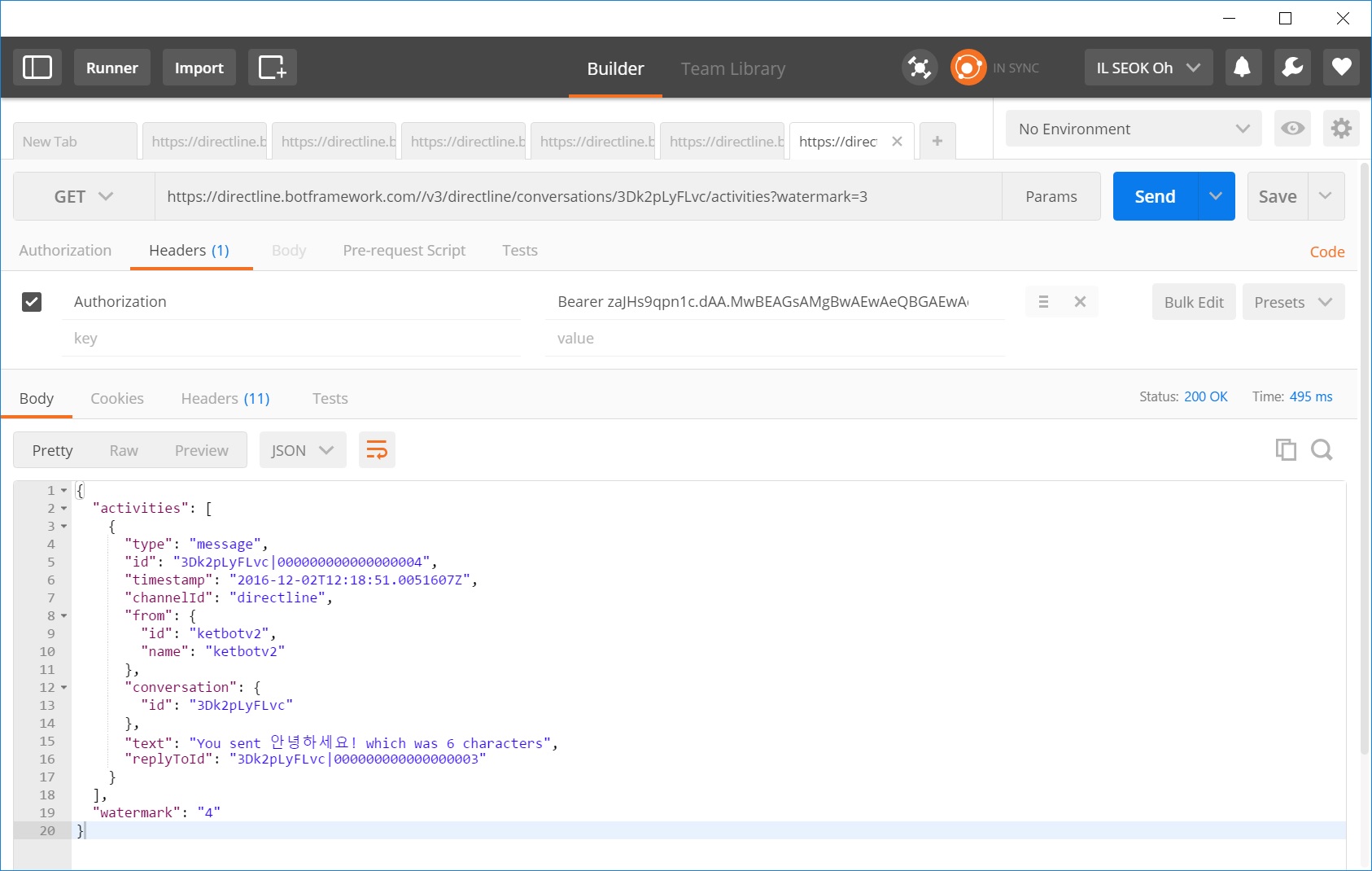Viewport: 1372px width, 871px height.
Task: Open the Params editor
Action: (1051, 196)
